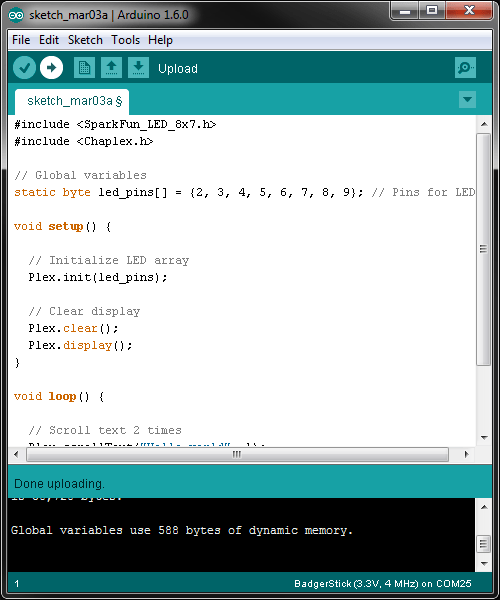
Task: Click the "Done uploading." status message
Action: [59, 484]
